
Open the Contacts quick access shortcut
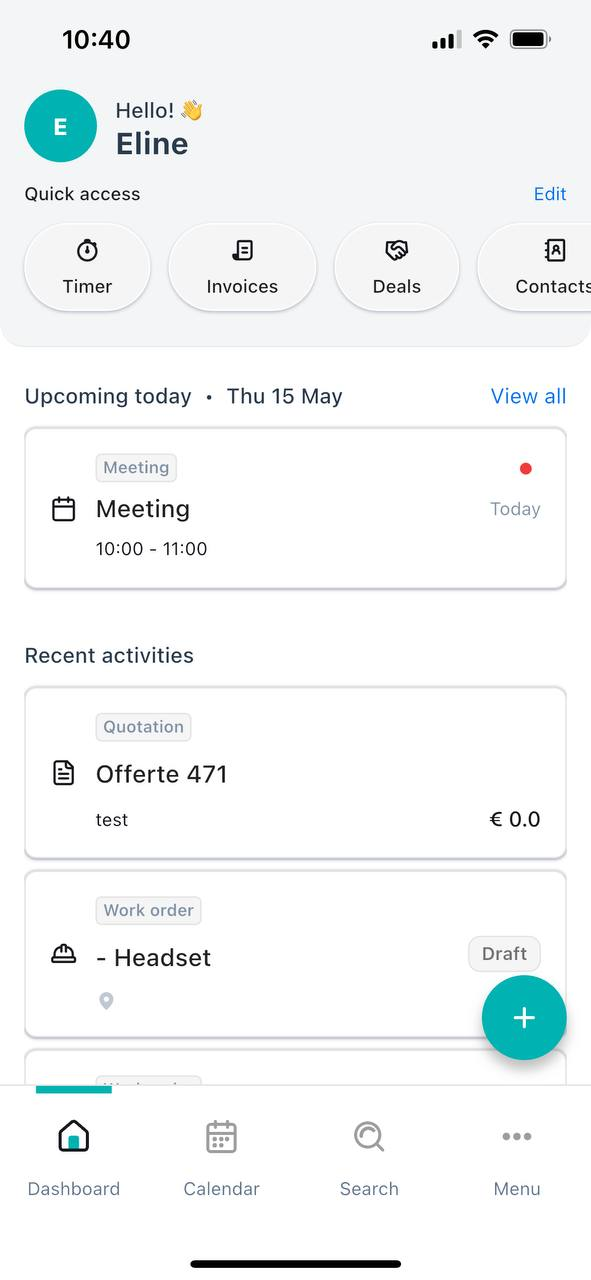(x=535, y=267)
